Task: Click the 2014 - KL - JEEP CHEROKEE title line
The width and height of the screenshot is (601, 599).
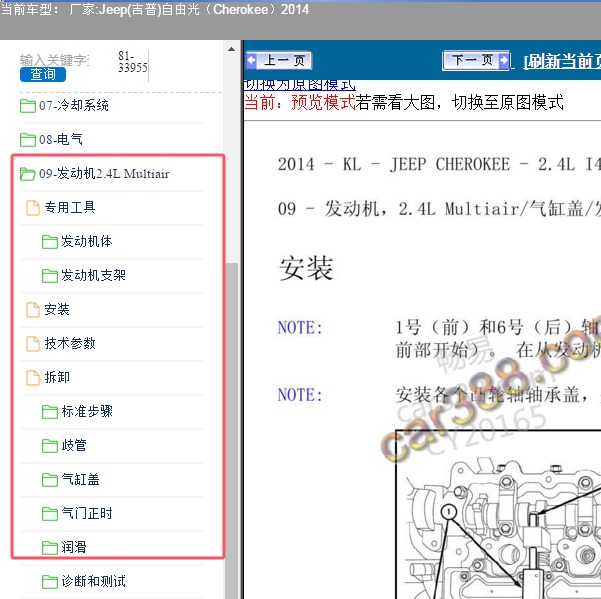Action: click(x=439, y=164)
